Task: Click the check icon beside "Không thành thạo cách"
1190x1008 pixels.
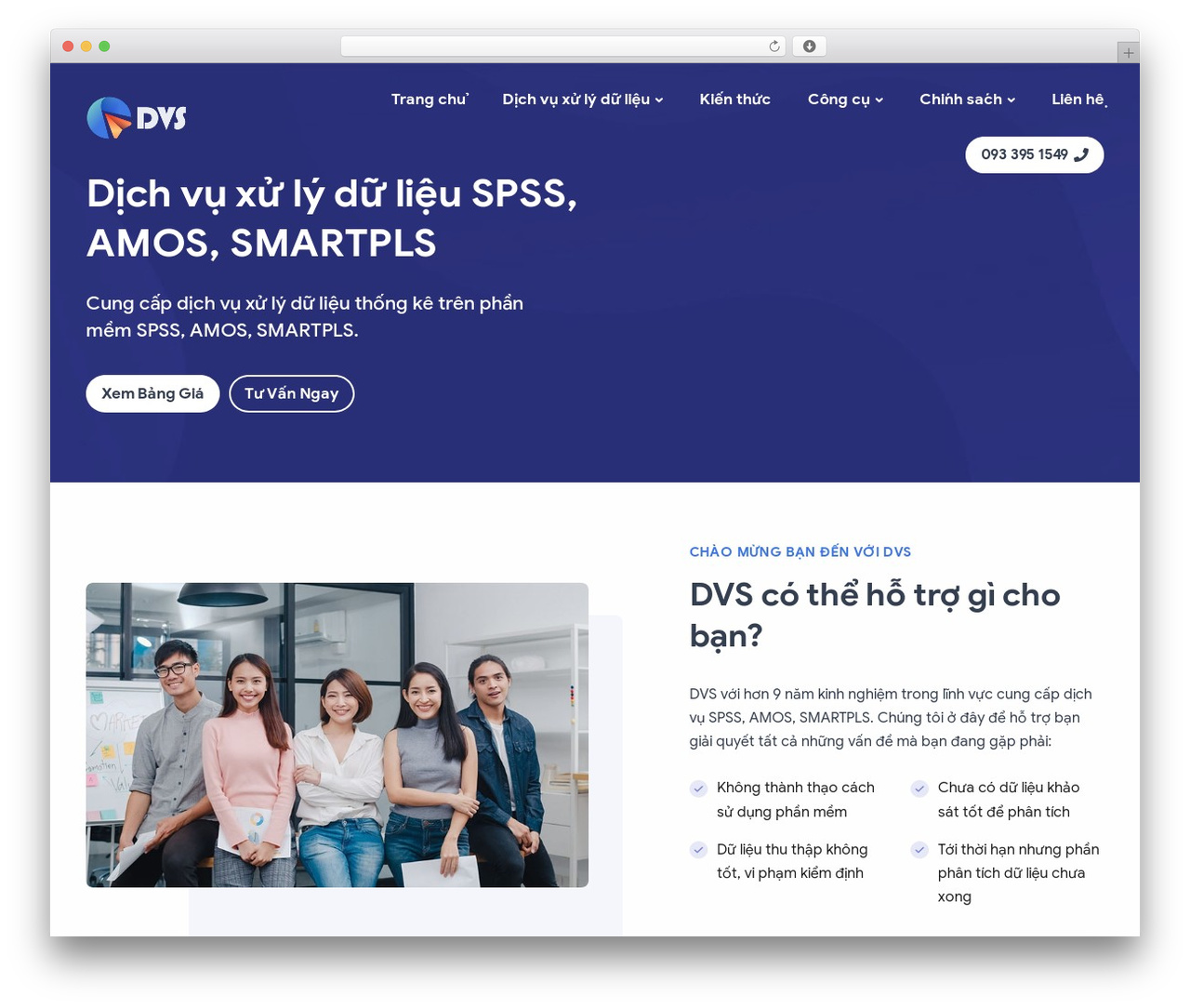Action: coord(698,789)
